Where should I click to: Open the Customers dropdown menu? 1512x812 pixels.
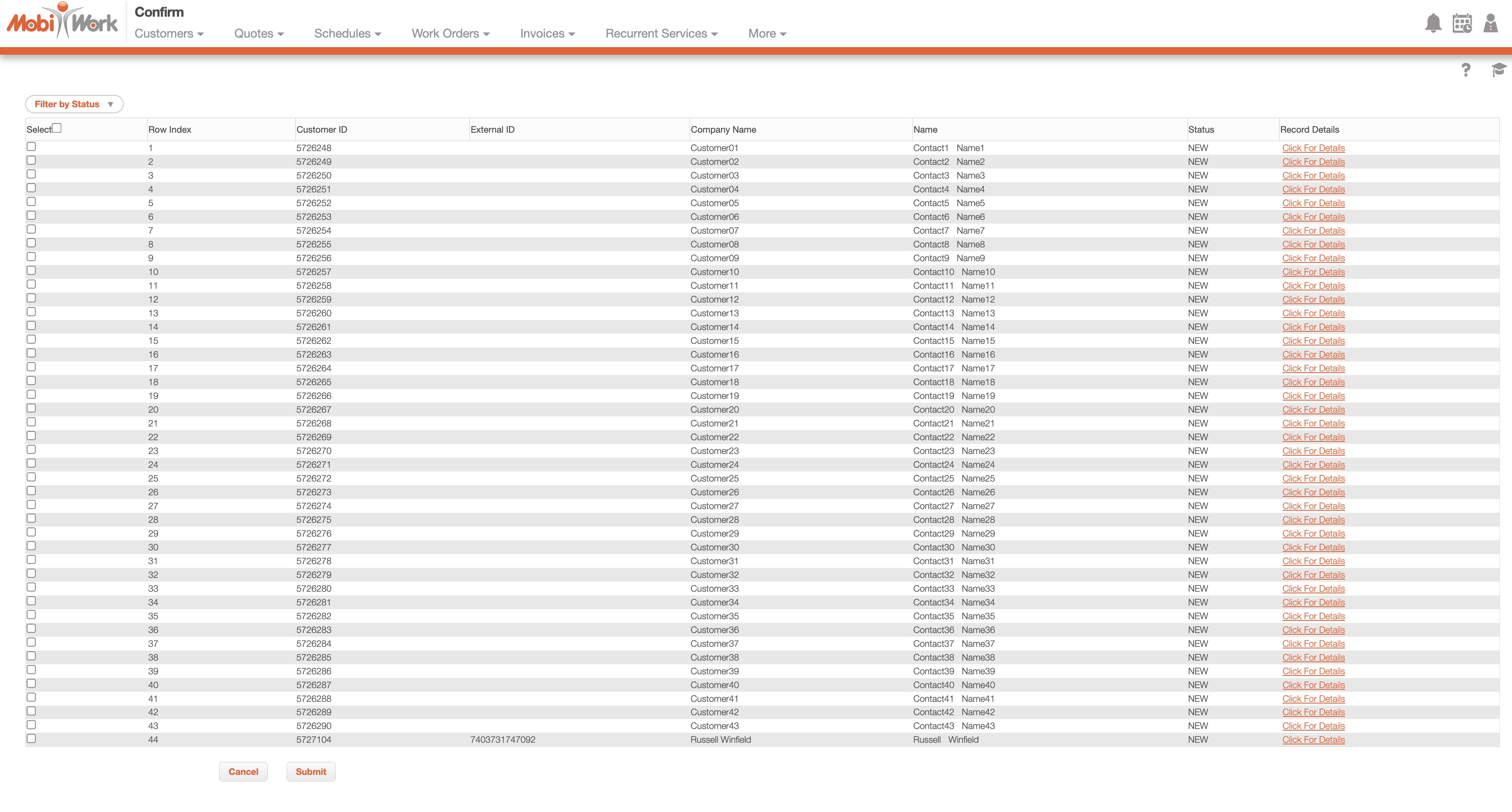pyautogui.click(x=169, y=33)
